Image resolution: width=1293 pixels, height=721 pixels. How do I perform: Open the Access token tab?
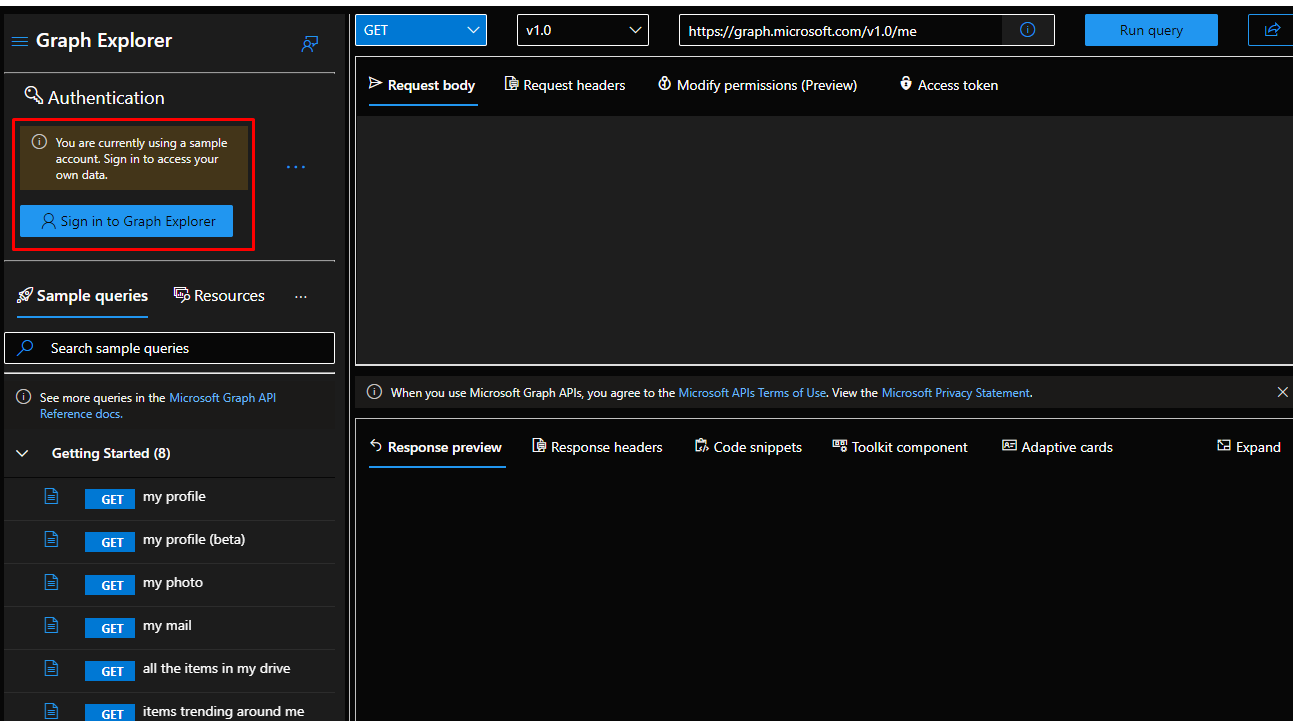[x=948, y=85]
